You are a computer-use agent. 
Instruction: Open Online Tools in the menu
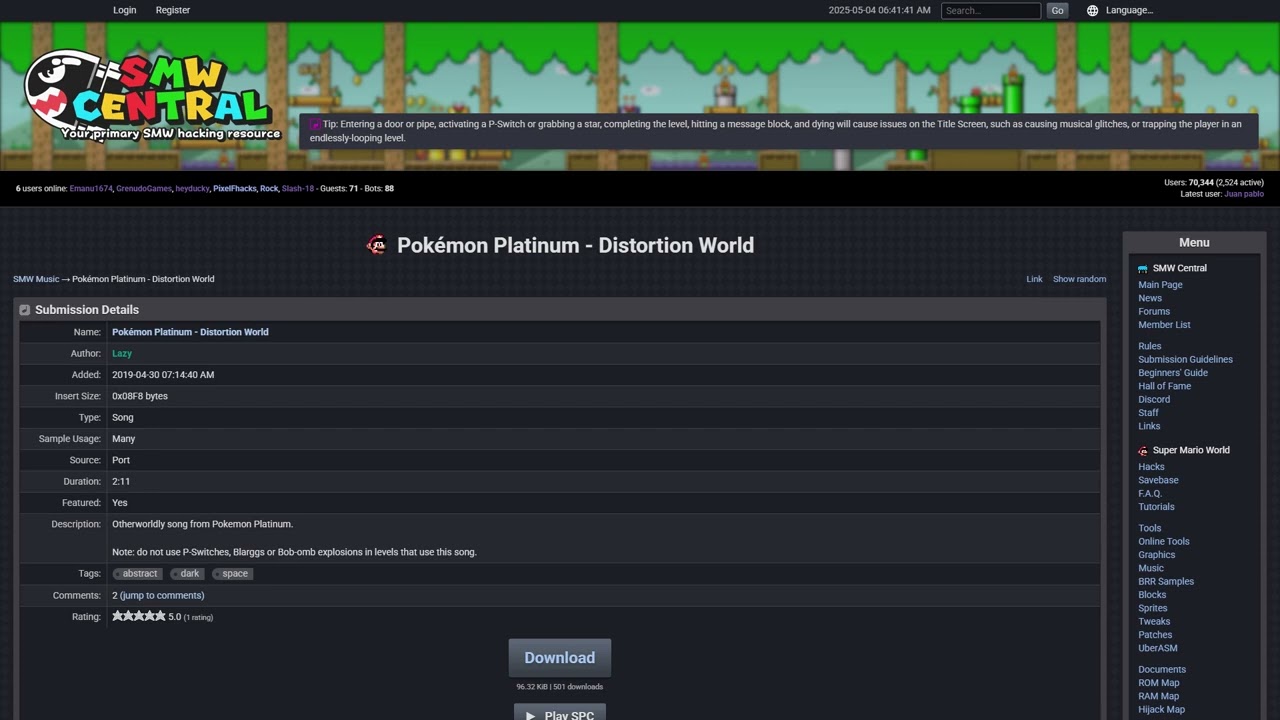coord(1164,541)
